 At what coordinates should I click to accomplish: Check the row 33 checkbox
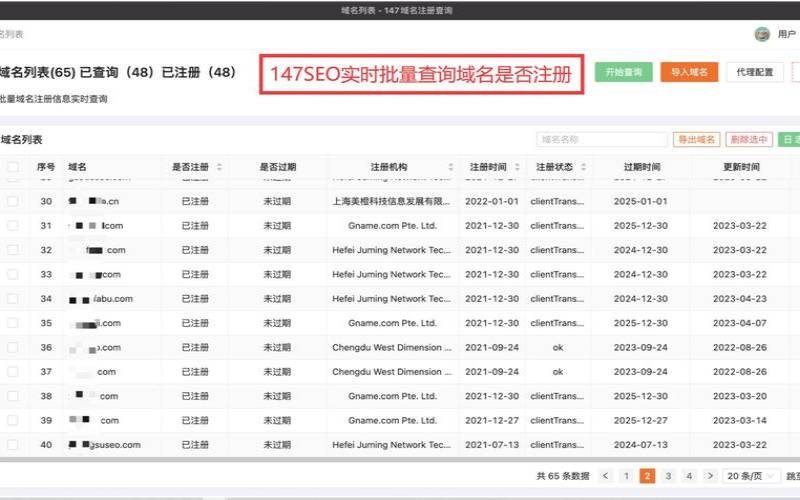(13, 274)
